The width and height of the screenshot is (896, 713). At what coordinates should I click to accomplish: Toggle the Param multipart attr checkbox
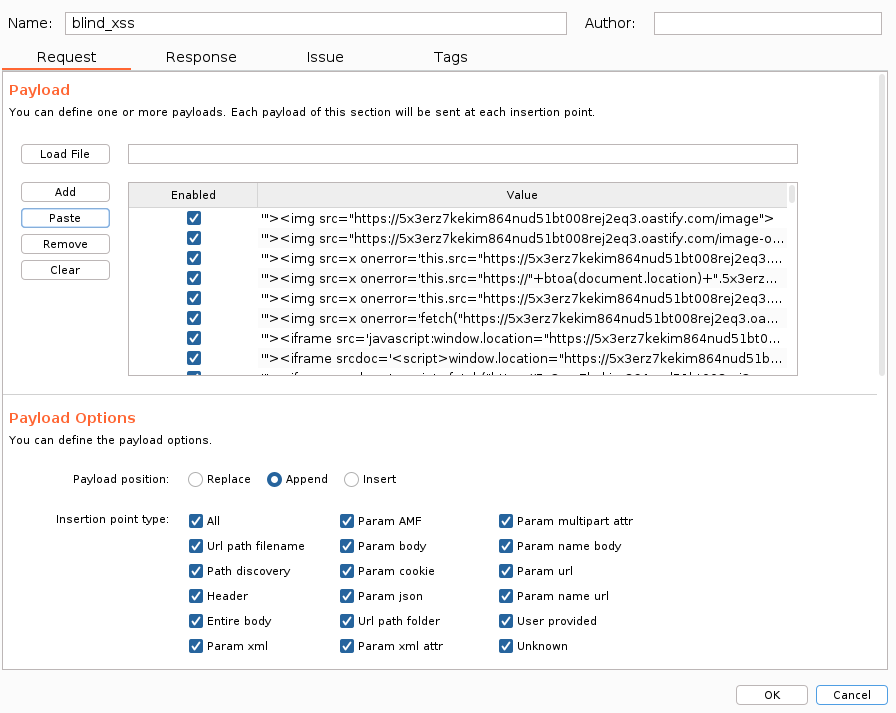(x=506, y=520)
